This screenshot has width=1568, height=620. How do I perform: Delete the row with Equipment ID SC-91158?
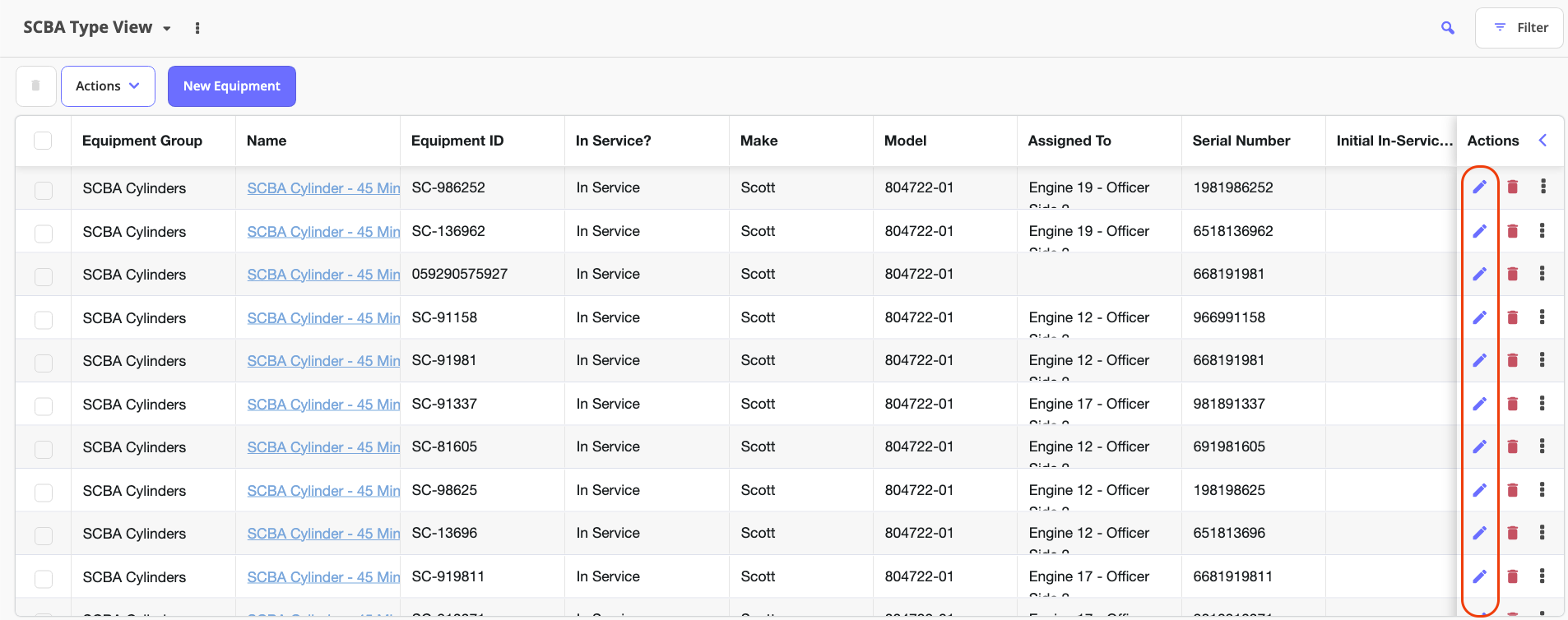1512,317
